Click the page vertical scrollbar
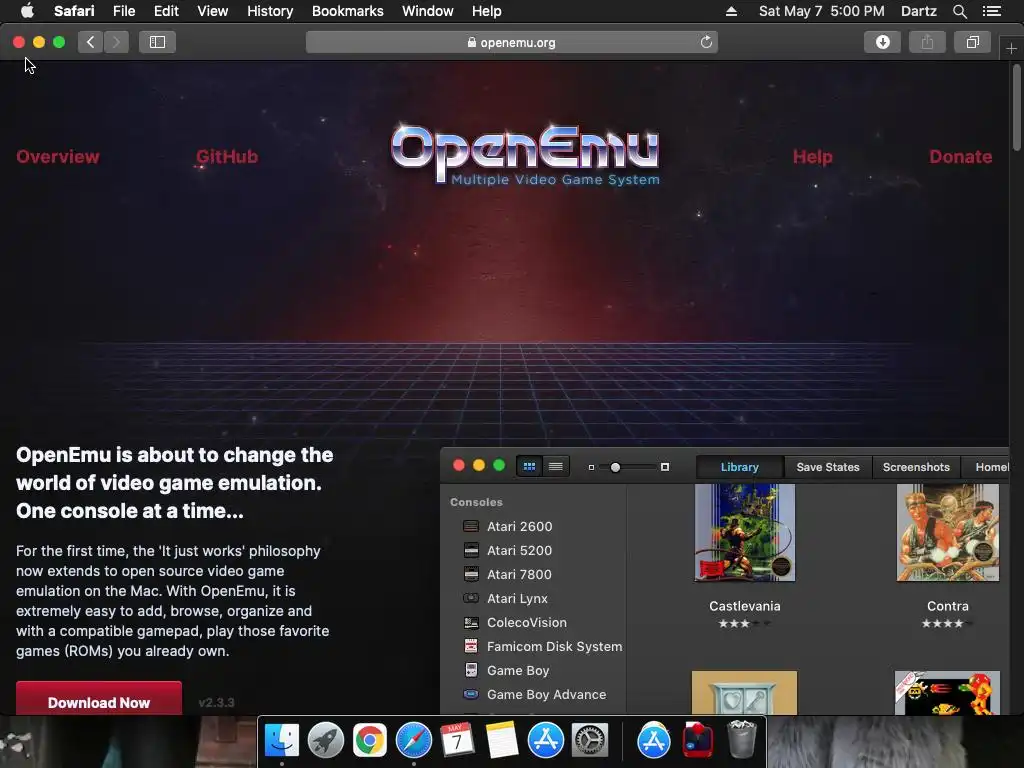Screen dimensions: 1024x768 tap(1016, 108)
